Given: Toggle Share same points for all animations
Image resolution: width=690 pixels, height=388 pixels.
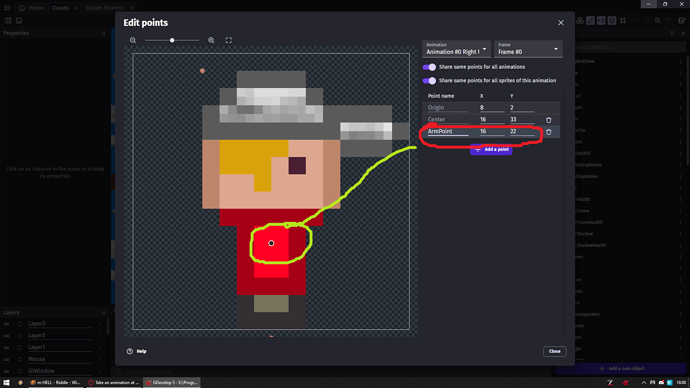Looking at the screenshot, I should point(429,67).
